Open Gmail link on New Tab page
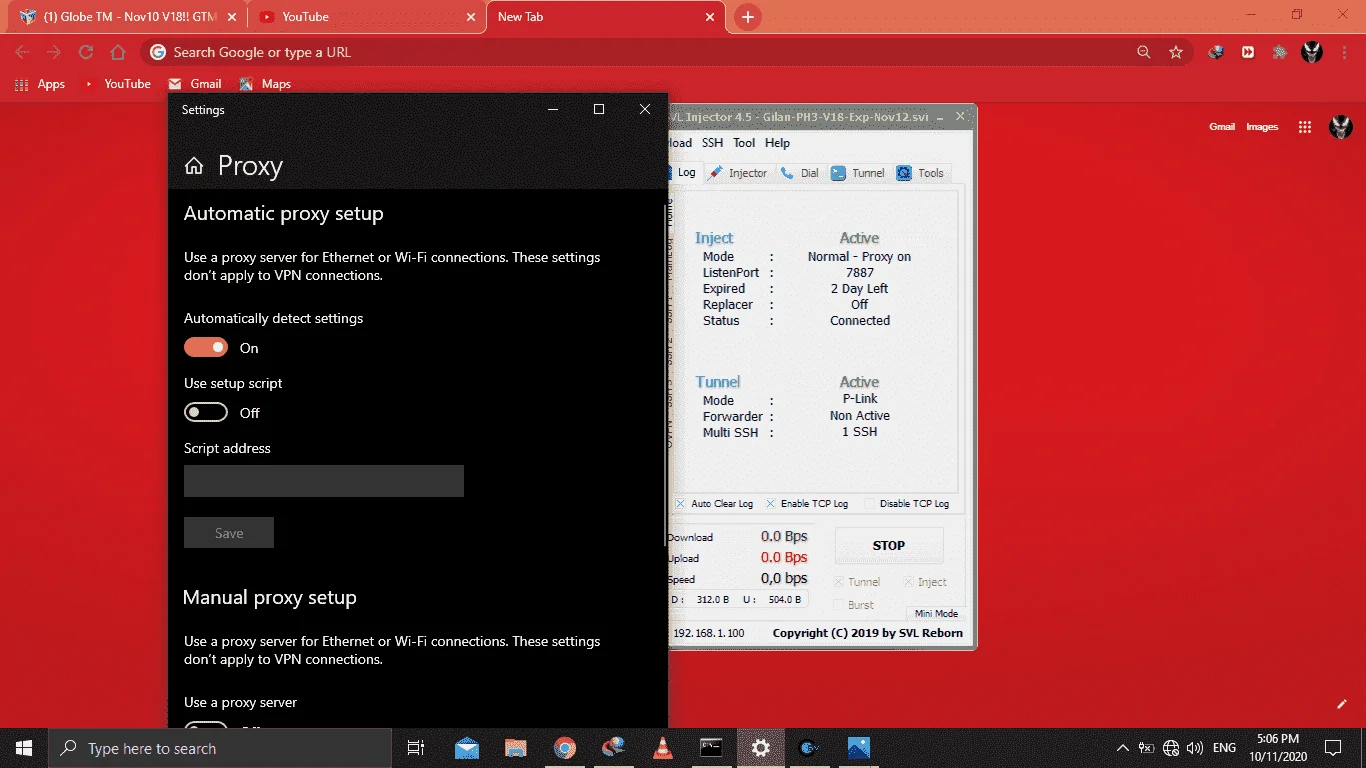This screenshot has height=768, width=1366. 1222,127
